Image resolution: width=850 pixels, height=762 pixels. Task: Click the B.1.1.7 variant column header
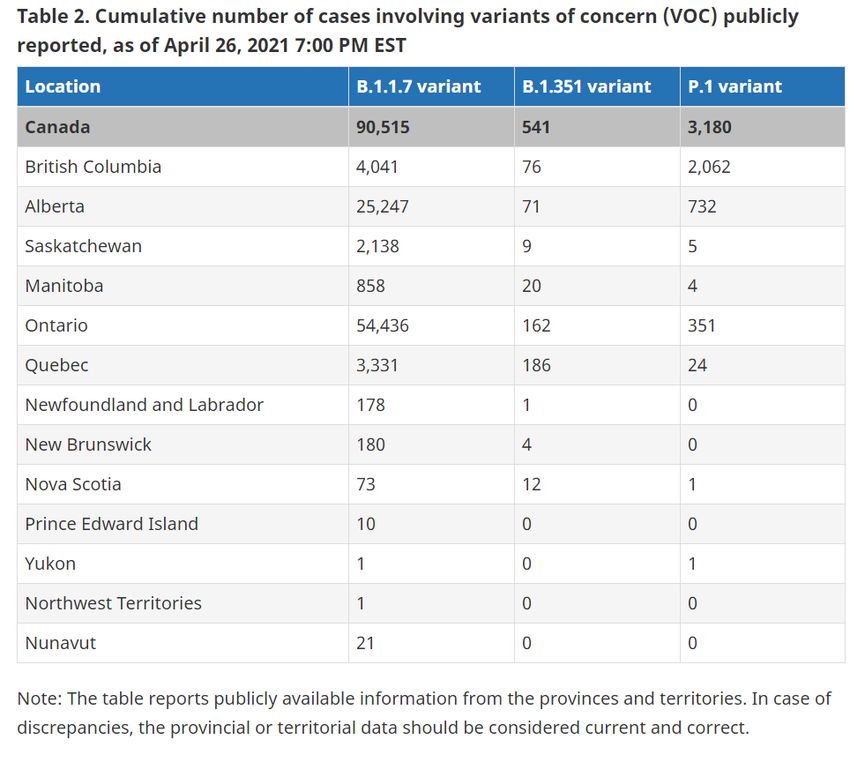418,87
